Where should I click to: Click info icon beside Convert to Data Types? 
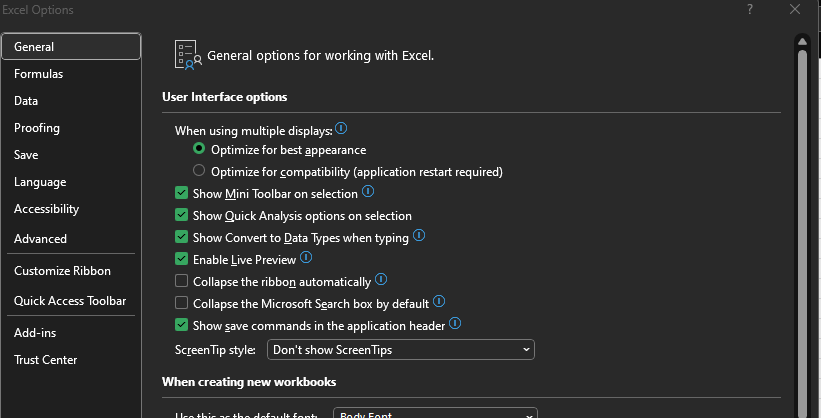(x=419, y=237)
